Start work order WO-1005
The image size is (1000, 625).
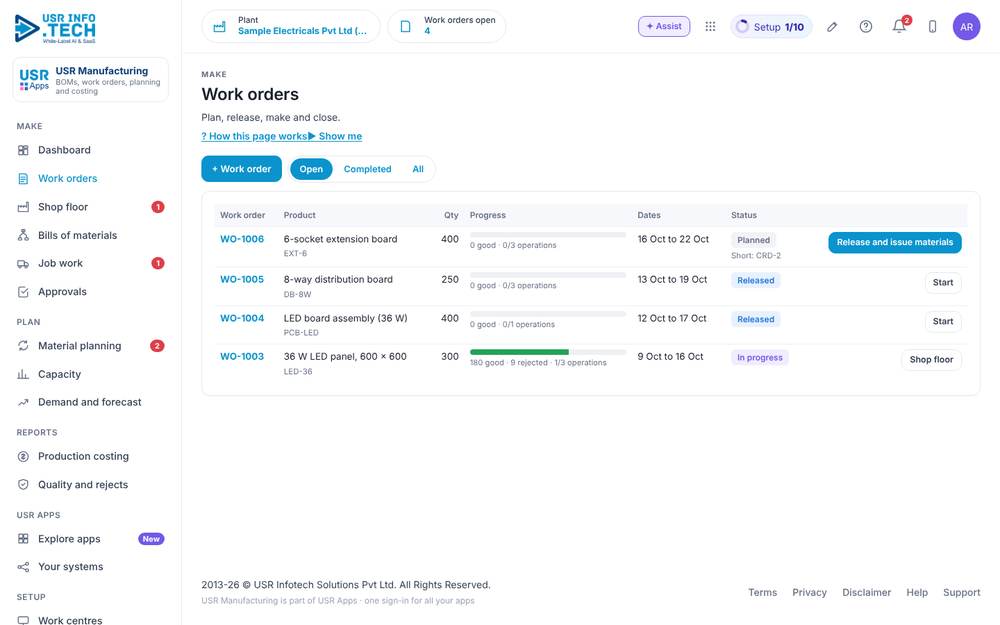click(943, 283)
